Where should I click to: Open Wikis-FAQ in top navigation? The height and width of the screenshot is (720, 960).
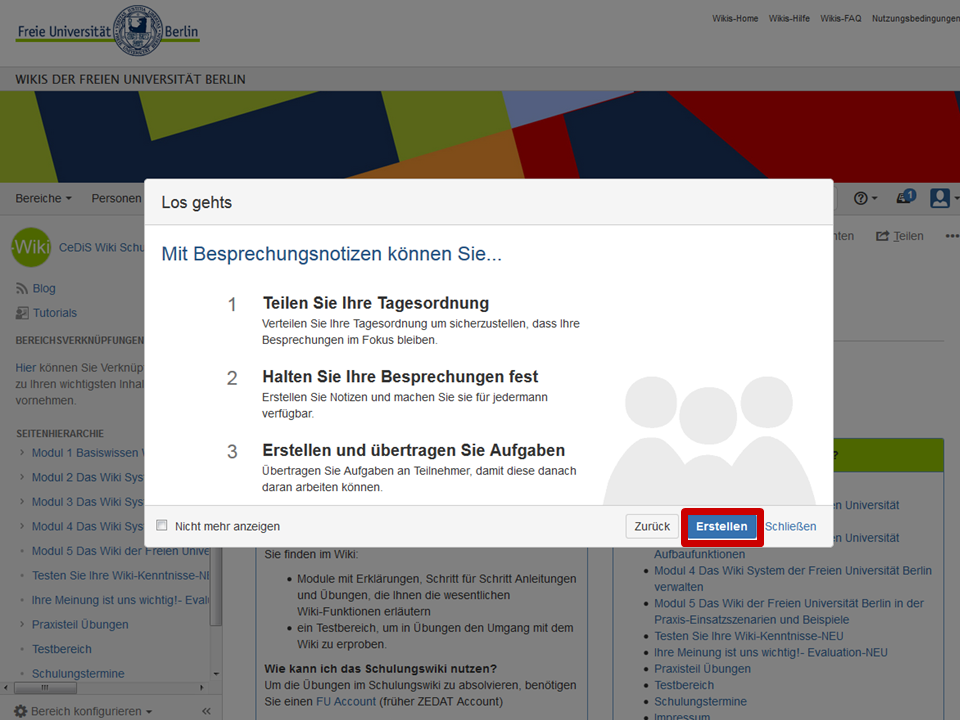[841, 18]
